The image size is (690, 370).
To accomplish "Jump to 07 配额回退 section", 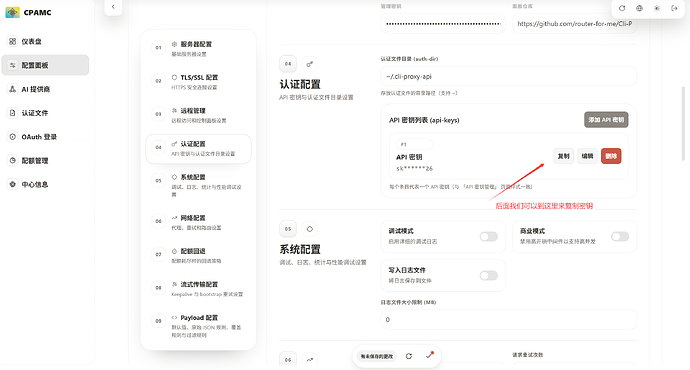I will click(198, 255).
